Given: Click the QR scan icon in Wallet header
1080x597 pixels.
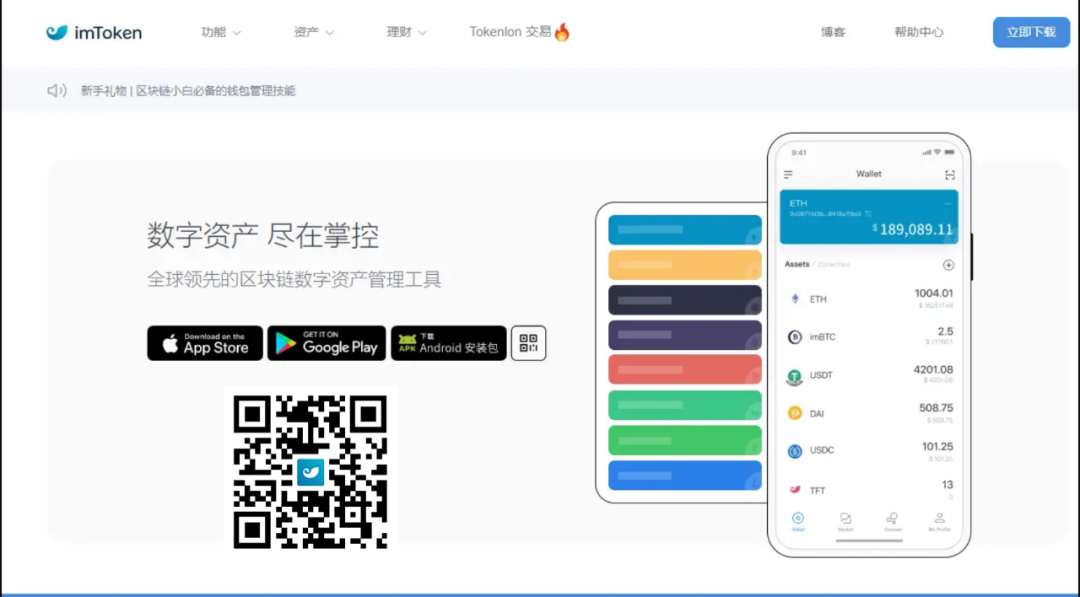Looking at the screenshot, I should 950,174.
